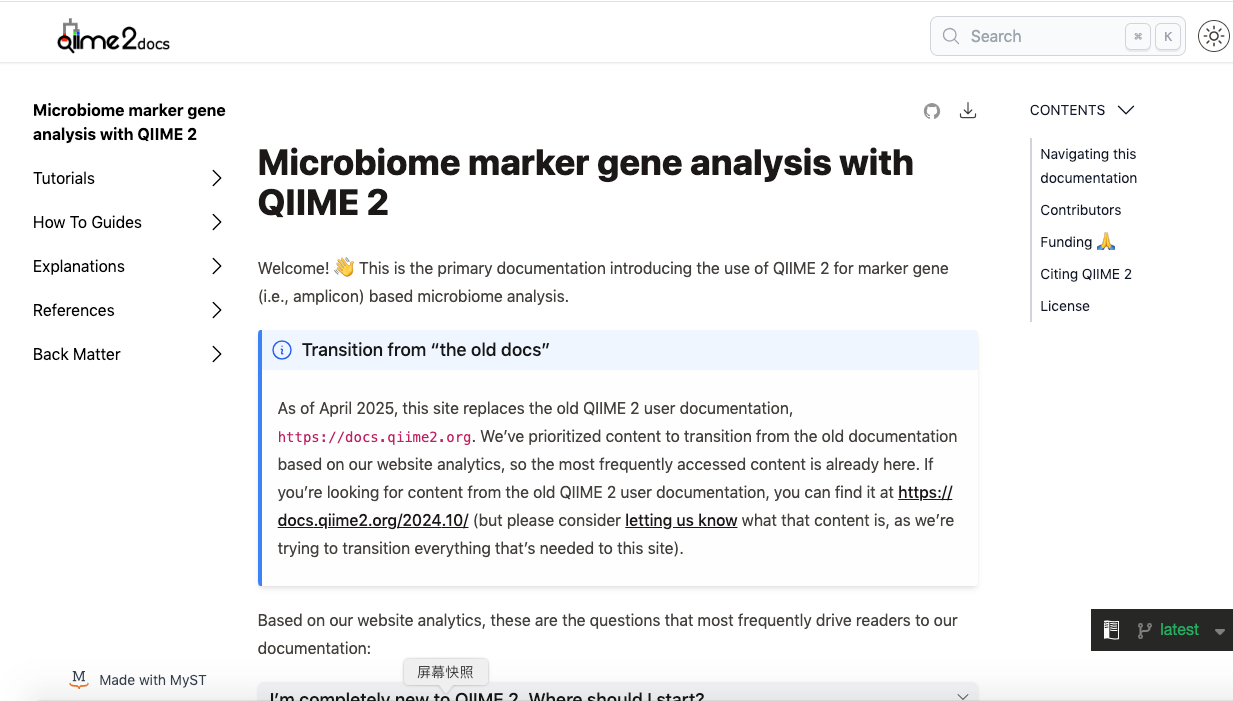
Task: Follow the "letting us know" link
Action: [681, 520]
